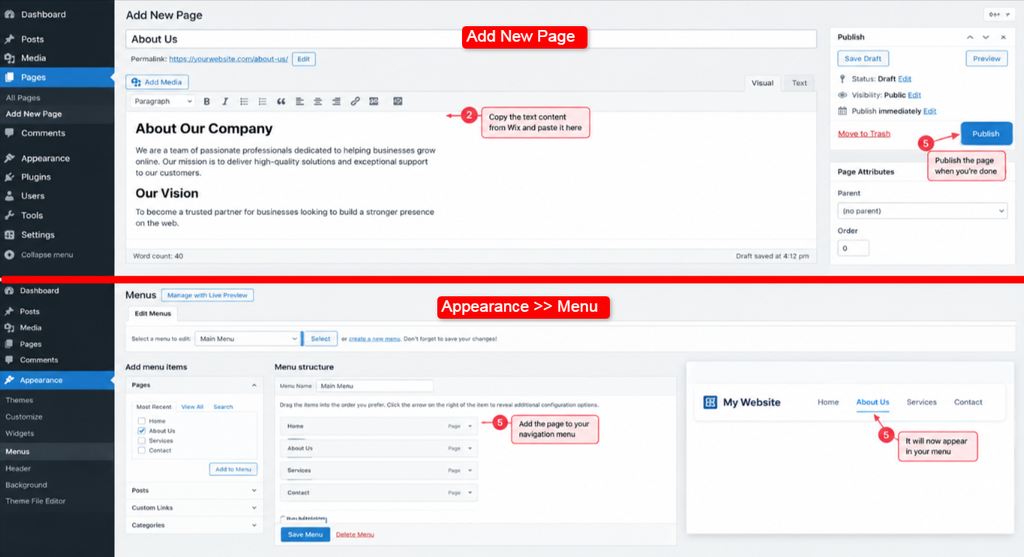This screenshot has width=1024, height=557.
Task: Click the Delete Menu link
Action: tap(355, 534)
